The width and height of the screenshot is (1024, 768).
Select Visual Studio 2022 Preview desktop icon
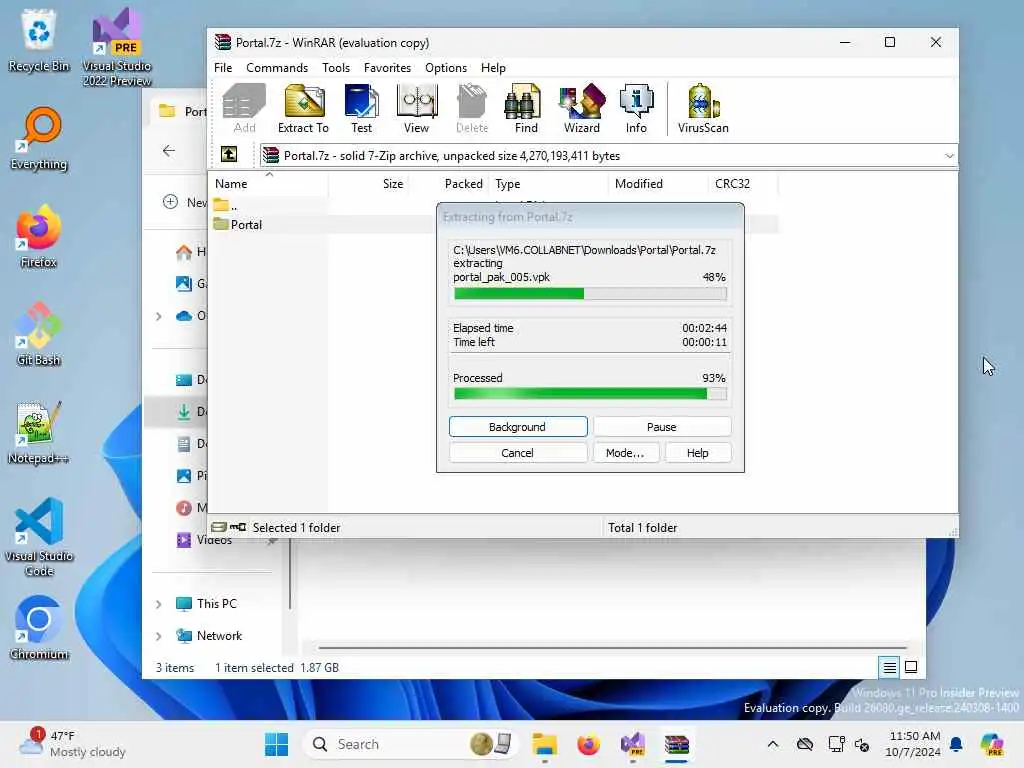[117, 47]
